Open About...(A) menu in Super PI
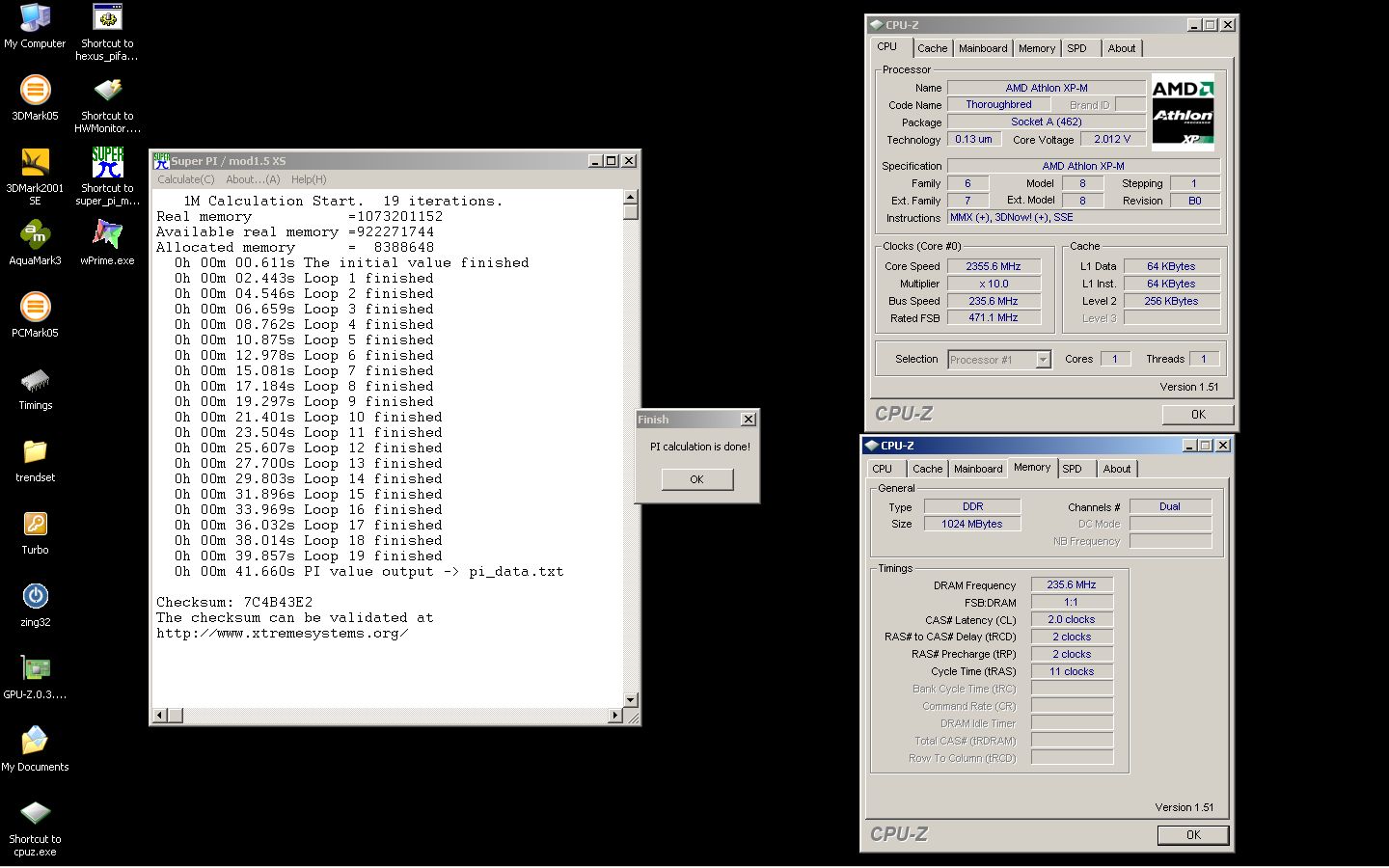The width and height of the screenshot is (1389, 868). point(253,179)
